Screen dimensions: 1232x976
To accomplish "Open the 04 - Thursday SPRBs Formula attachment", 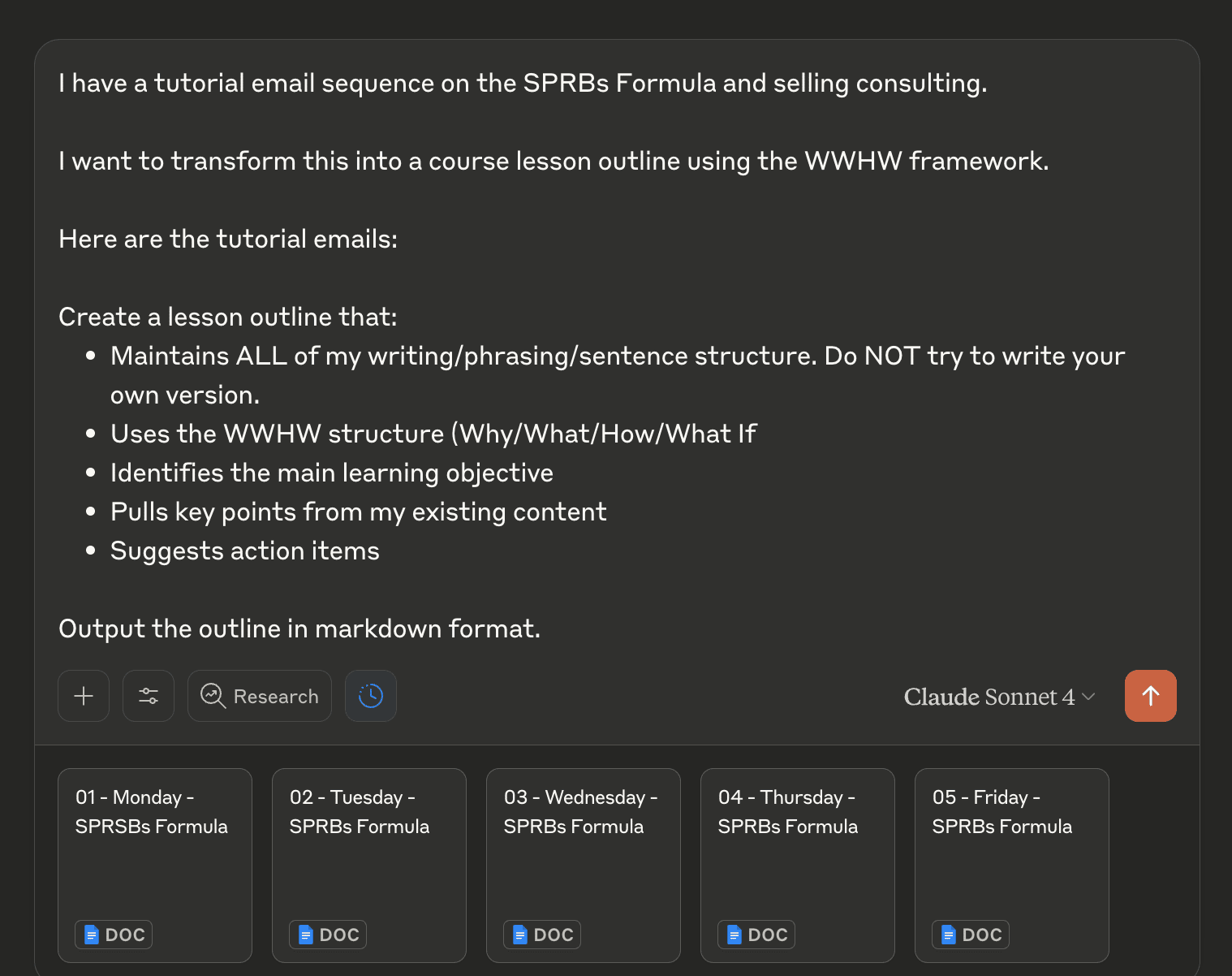I will [798, 866].
